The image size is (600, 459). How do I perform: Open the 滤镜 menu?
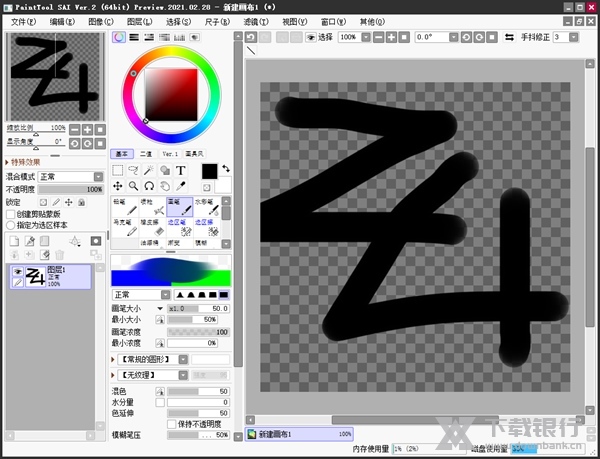click(x=255, y=21)
